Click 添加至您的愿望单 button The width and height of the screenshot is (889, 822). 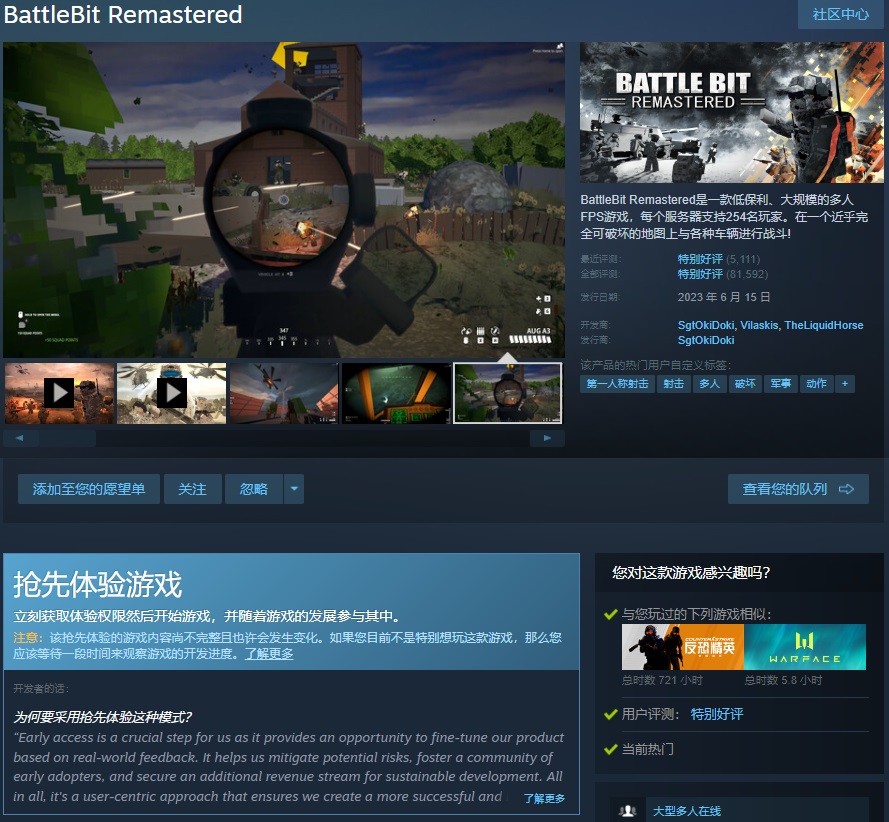pyautogui.click(x=89, y=489)
